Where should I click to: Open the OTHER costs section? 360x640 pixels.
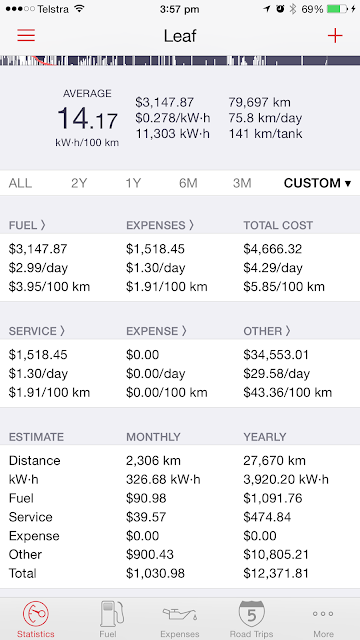point(267,331)
